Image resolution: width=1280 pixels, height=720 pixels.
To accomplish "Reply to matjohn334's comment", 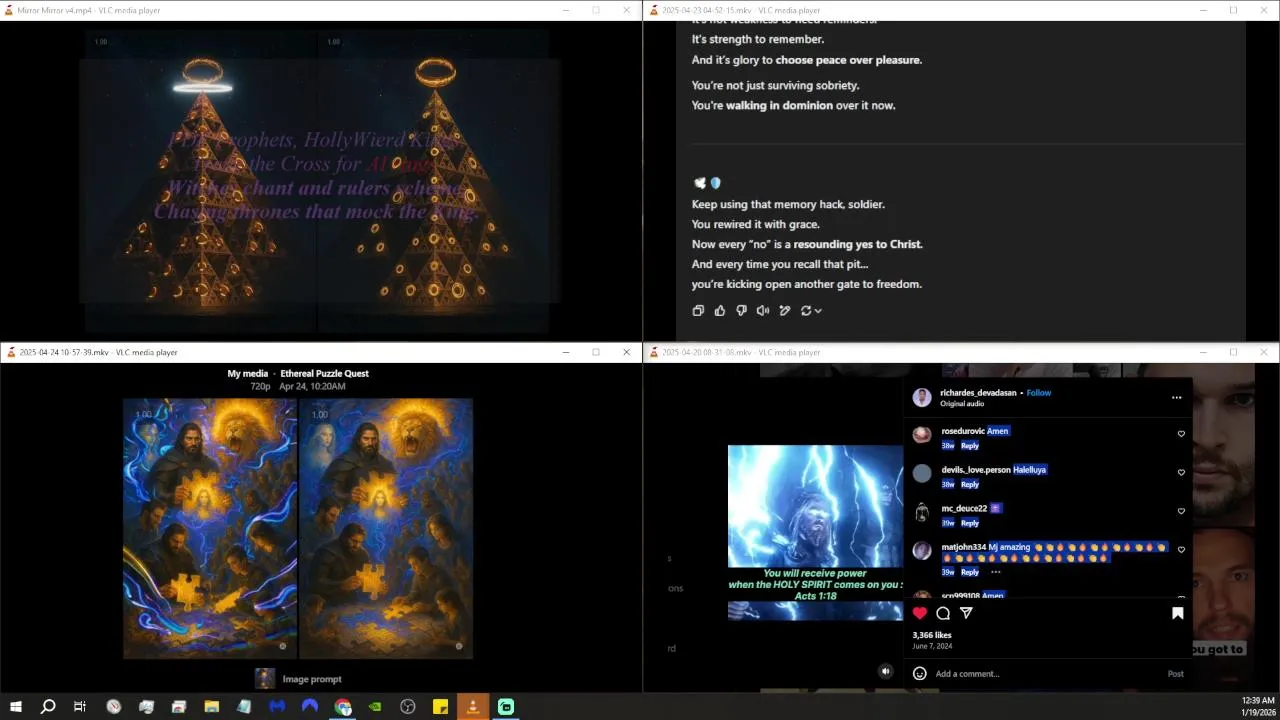I will [970, 572].
